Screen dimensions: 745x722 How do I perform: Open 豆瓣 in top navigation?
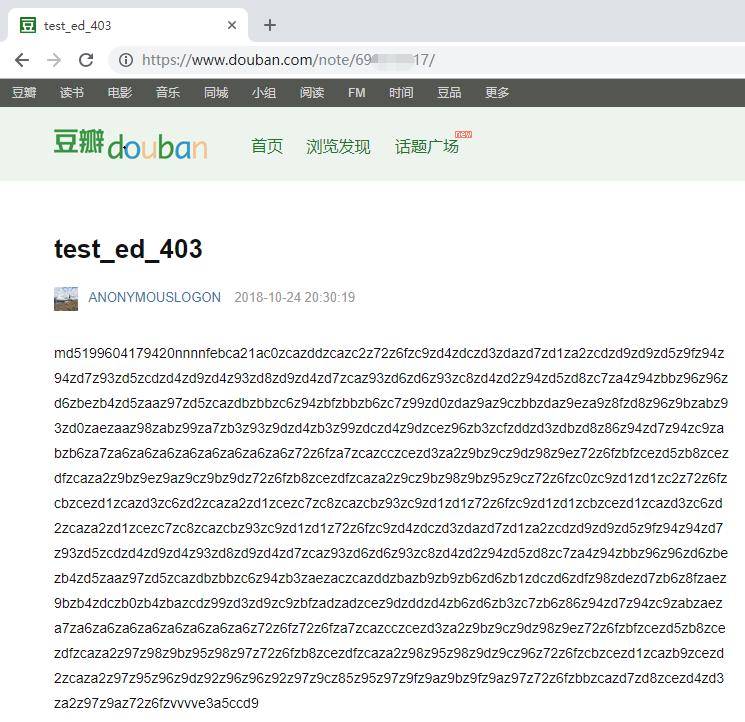coord(24,92)
